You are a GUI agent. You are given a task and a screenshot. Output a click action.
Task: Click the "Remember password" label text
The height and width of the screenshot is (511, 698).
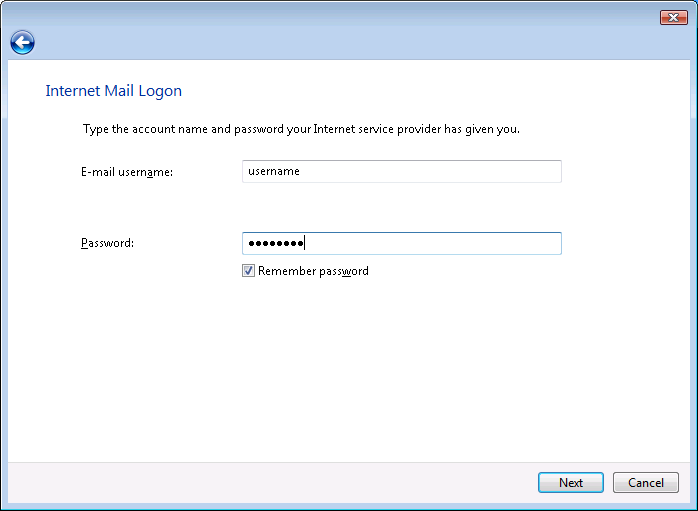313,271
